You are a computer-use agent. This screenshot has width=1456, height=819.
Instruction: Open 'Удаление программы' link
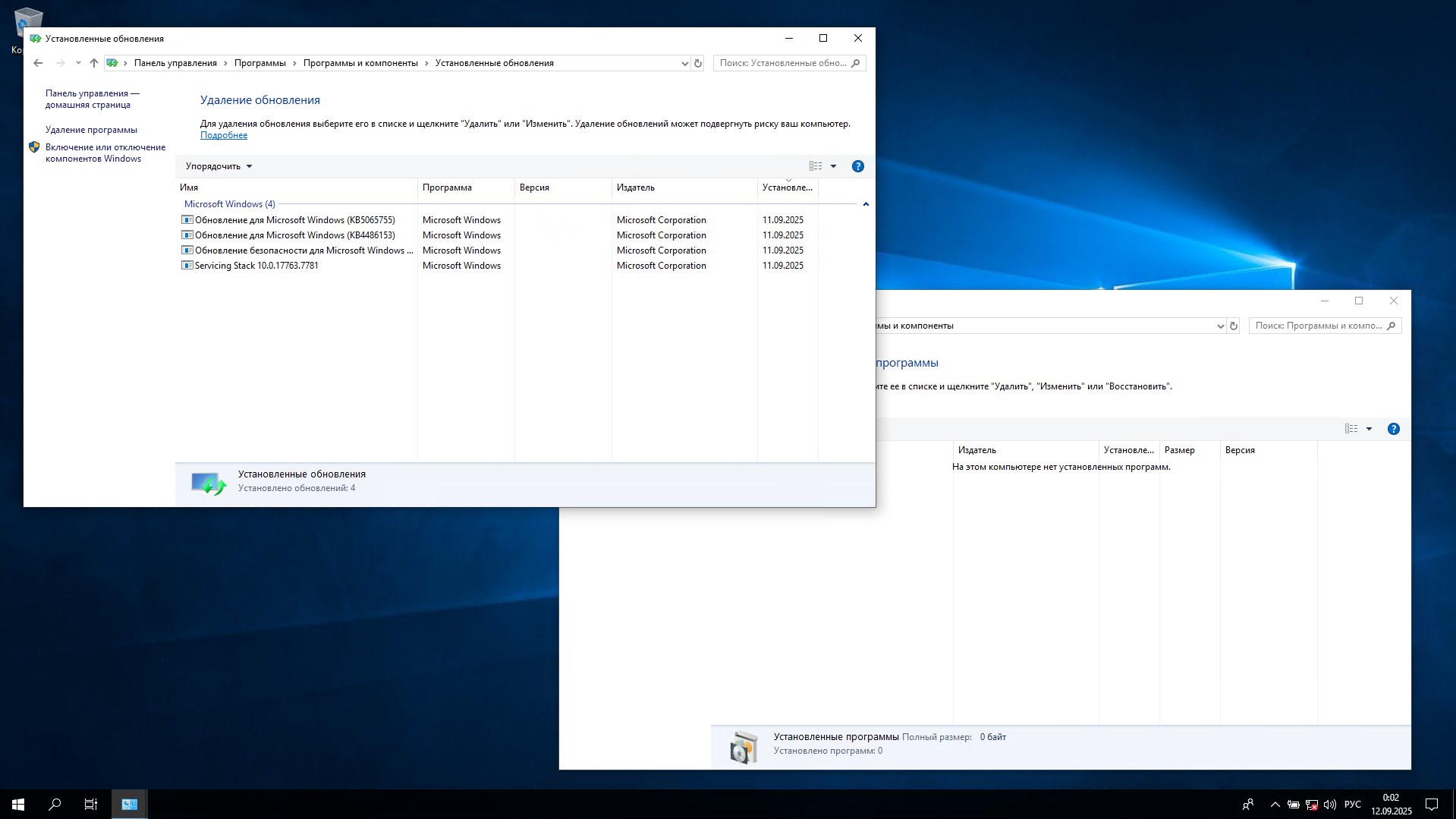[91, 130]
